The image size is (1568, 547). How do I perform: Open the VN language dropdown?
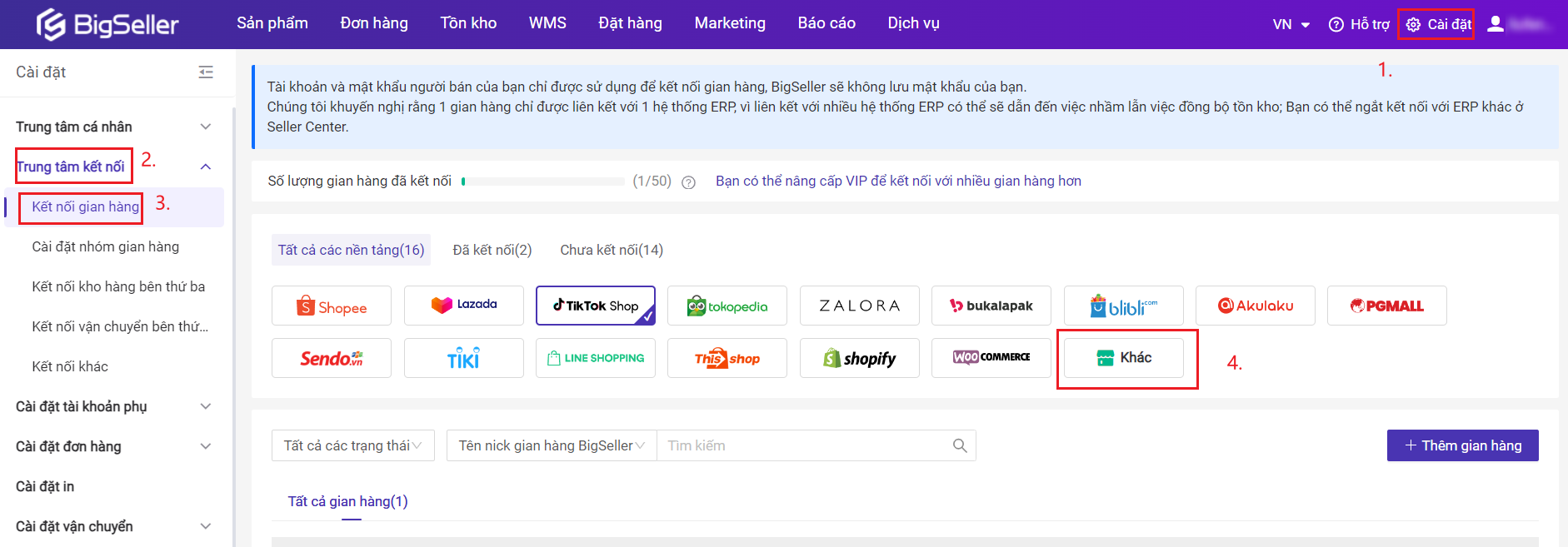[1291, 24]
